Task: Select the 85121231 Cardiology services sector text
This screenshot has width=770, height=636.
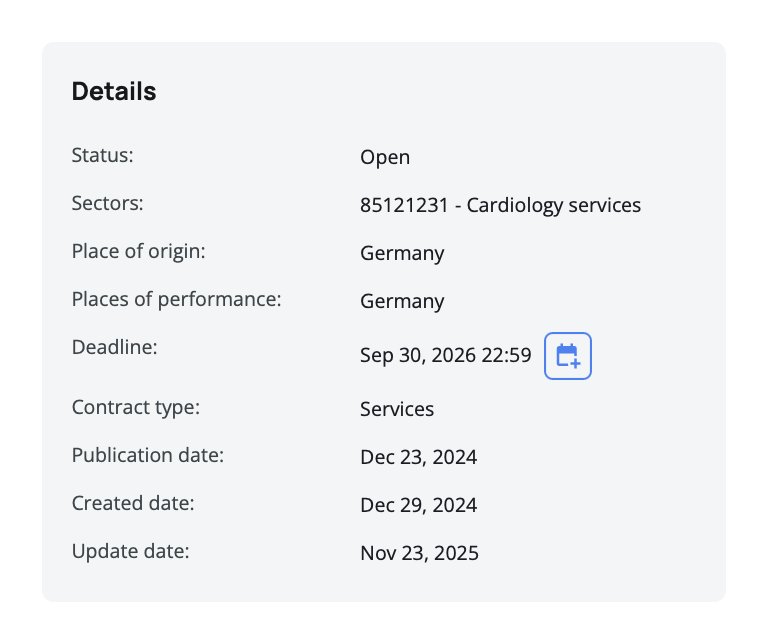Action: point(500,205)
